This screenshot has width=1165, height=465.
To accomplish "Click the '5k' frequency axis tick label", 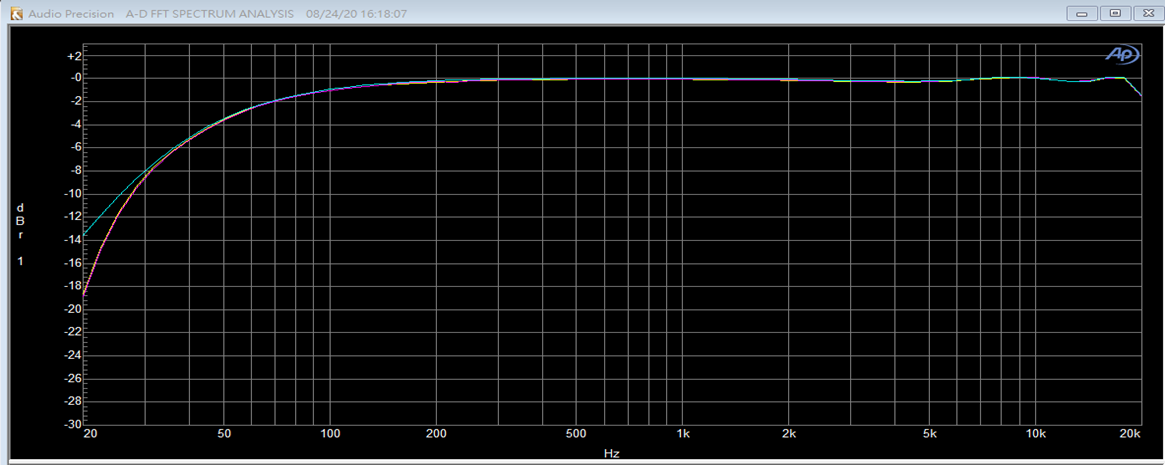I will [929, 435].
